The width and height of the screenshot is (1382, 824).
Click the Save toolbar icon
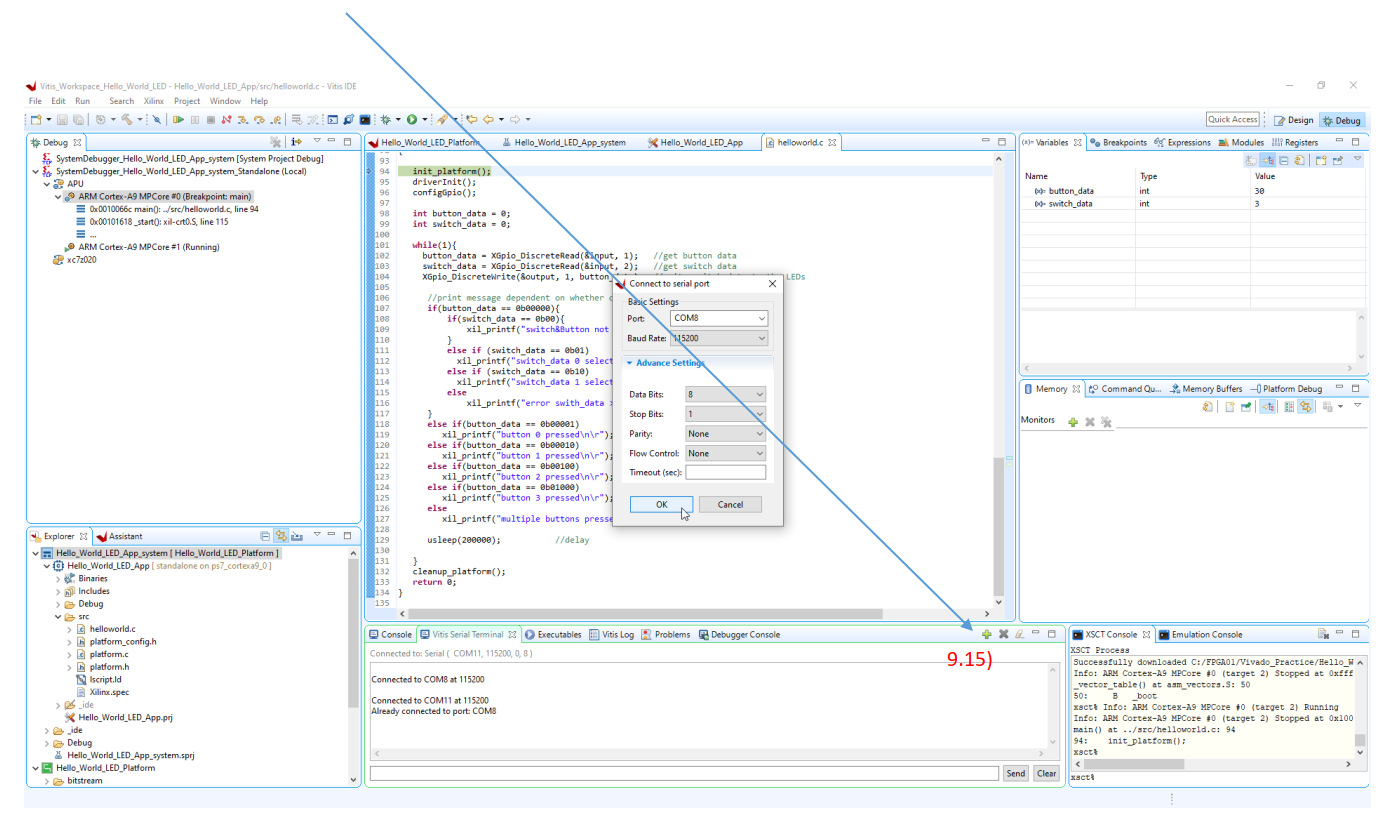coord(62,119)
